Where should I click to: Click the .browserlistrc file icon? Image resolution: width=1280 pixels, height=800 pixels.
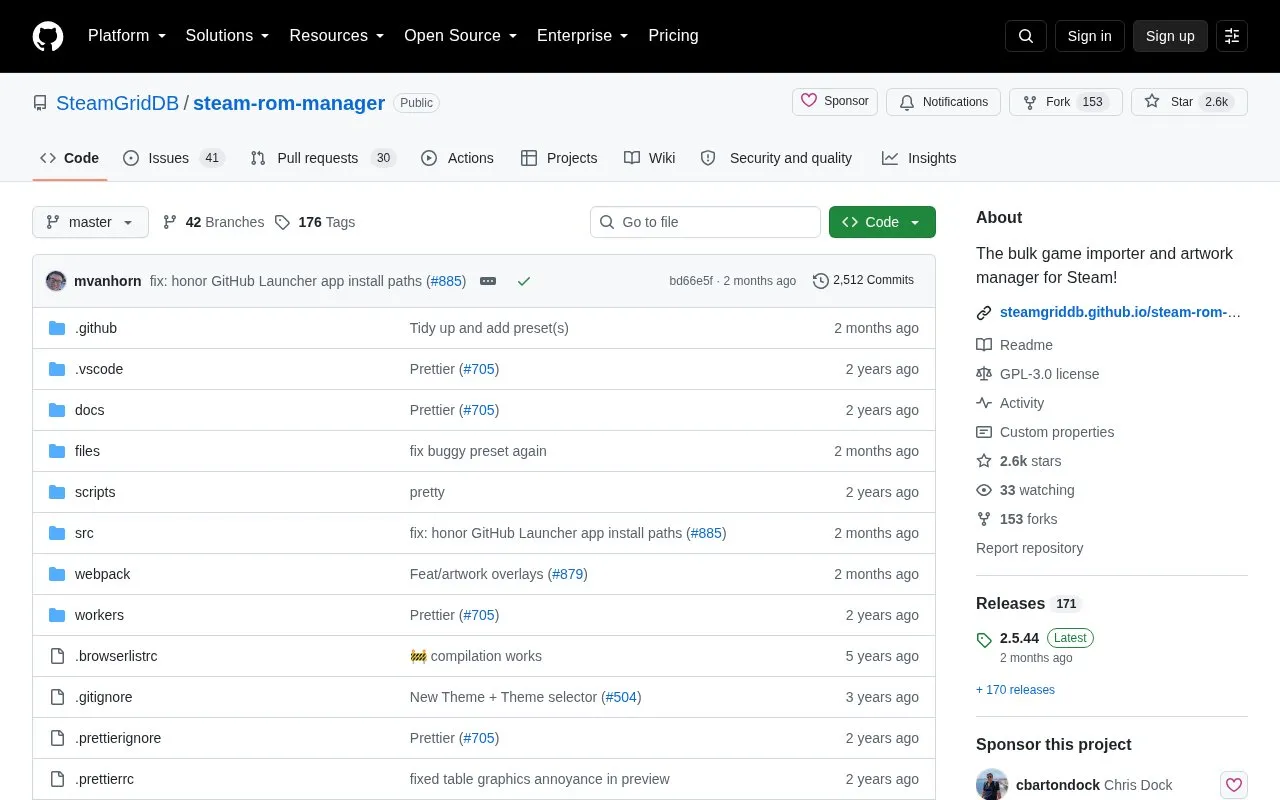pos(57,656)
